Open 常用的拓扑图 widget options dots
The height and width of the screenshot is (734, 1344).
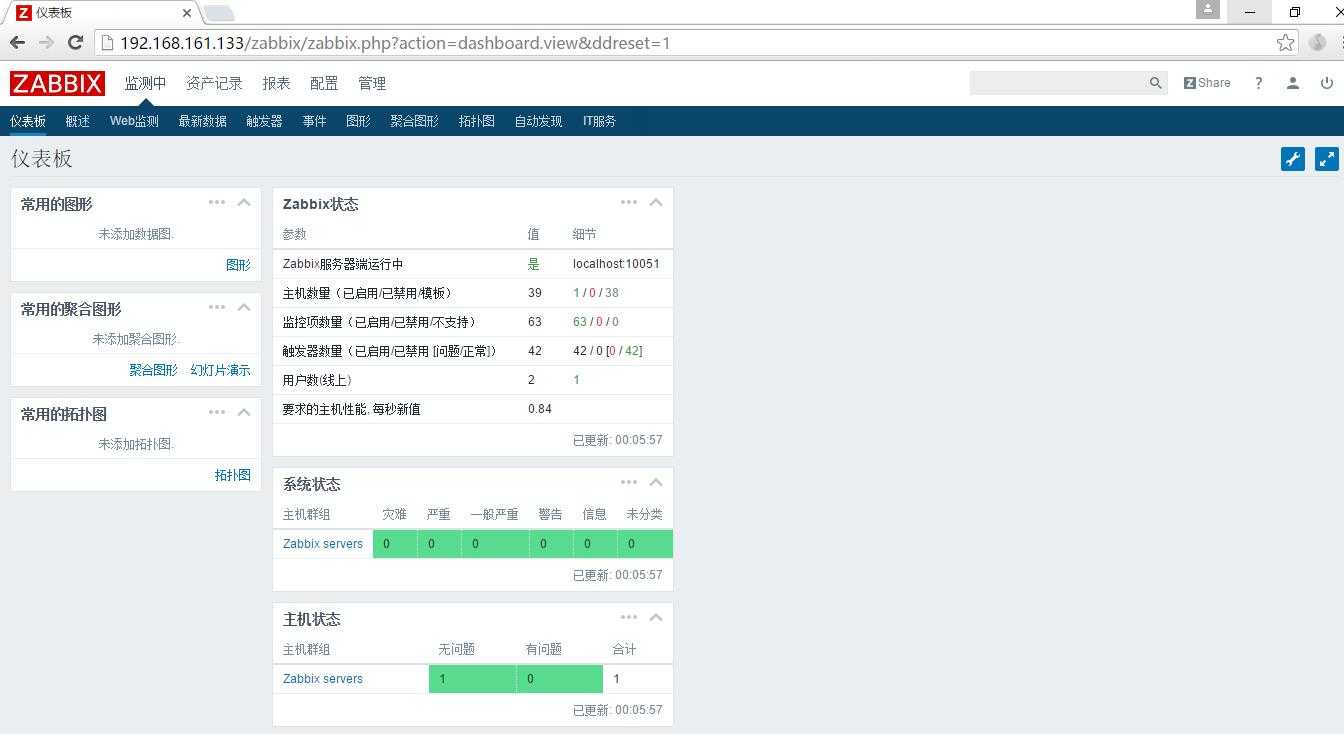point(217,412)
